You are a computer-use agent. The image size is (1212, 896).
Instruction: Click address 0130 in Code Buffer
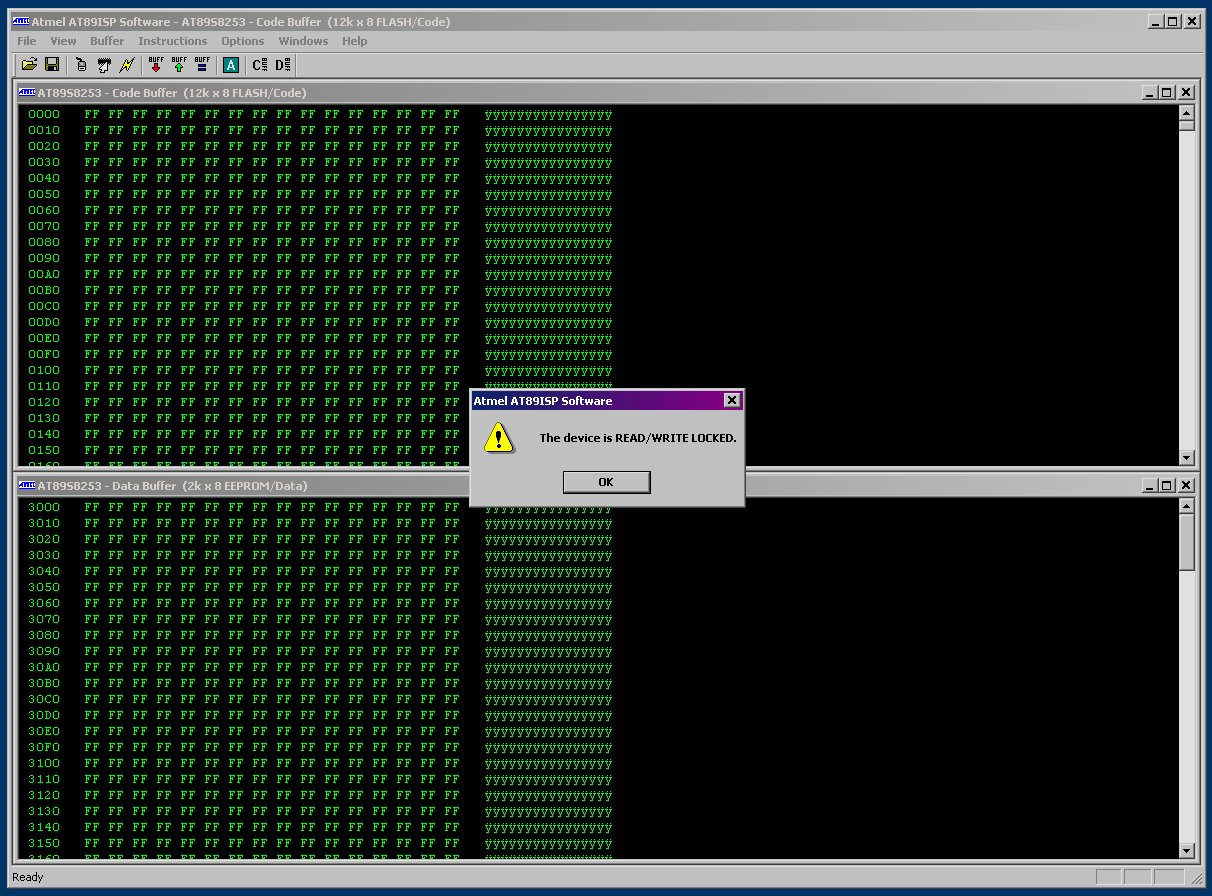[44, 418]
